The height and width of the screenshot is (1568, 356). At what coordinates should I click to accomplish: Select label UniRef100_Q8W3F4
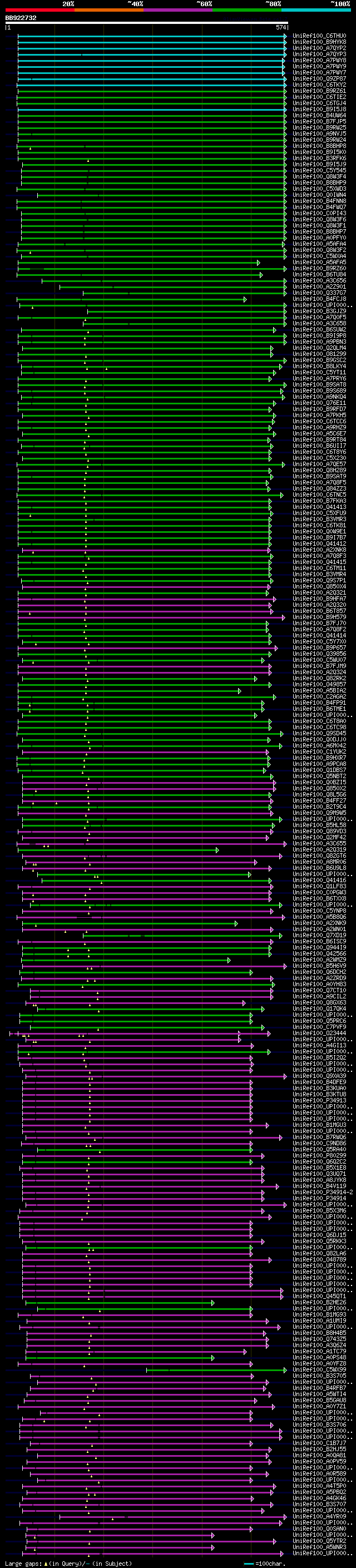319,177
